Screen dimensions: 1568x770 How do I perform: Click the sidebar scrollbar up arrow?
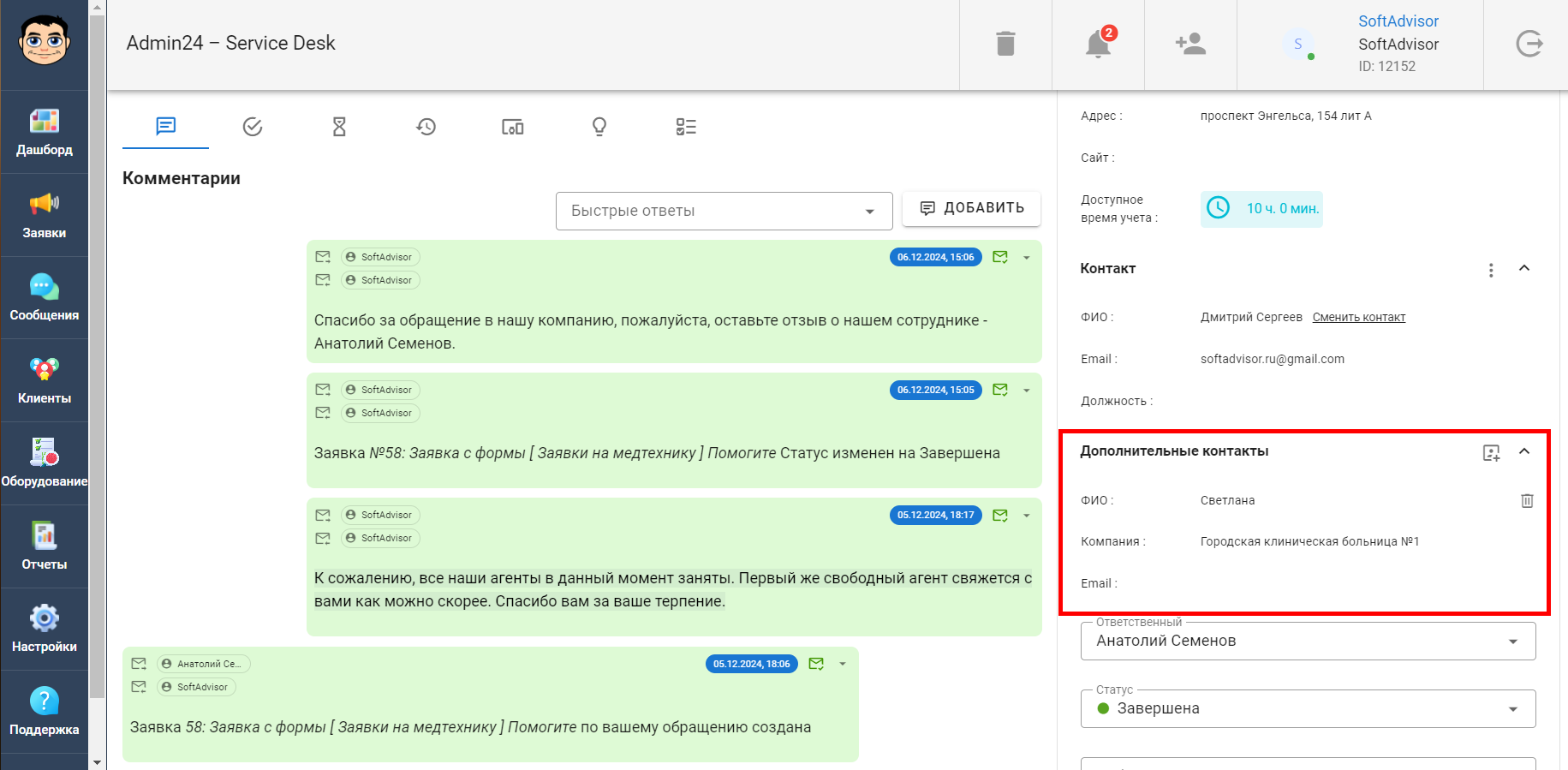pyautogui.click(x=97, y=8)
